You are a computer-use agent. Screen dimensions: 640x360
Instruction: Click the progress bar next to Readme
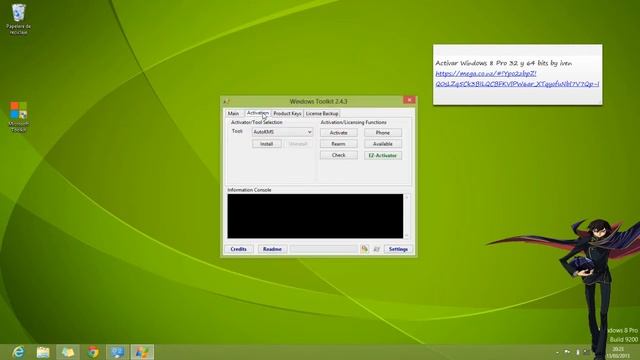click(324, 249)
